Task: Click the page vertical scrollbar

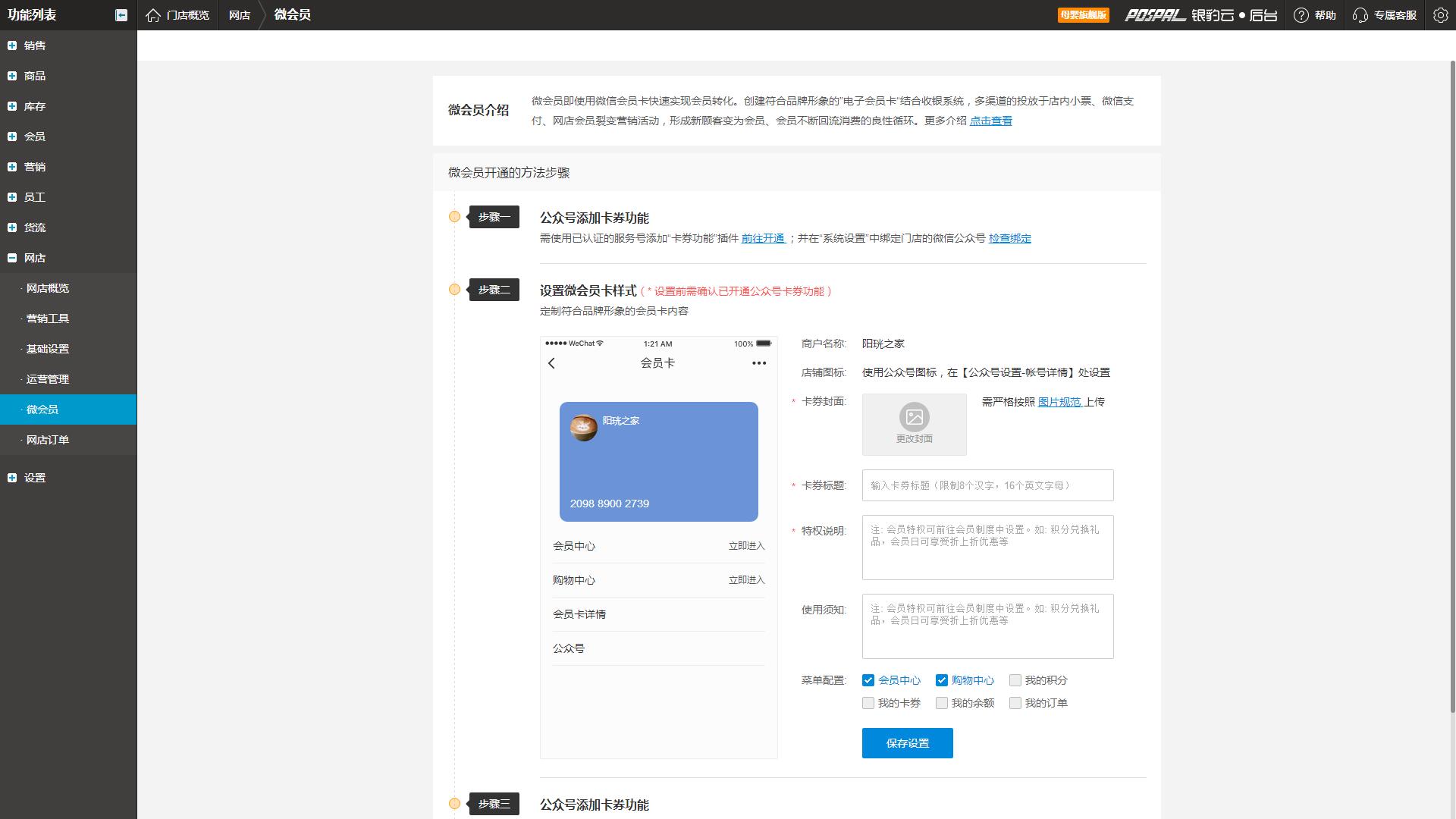Action: coord(1453,387)
